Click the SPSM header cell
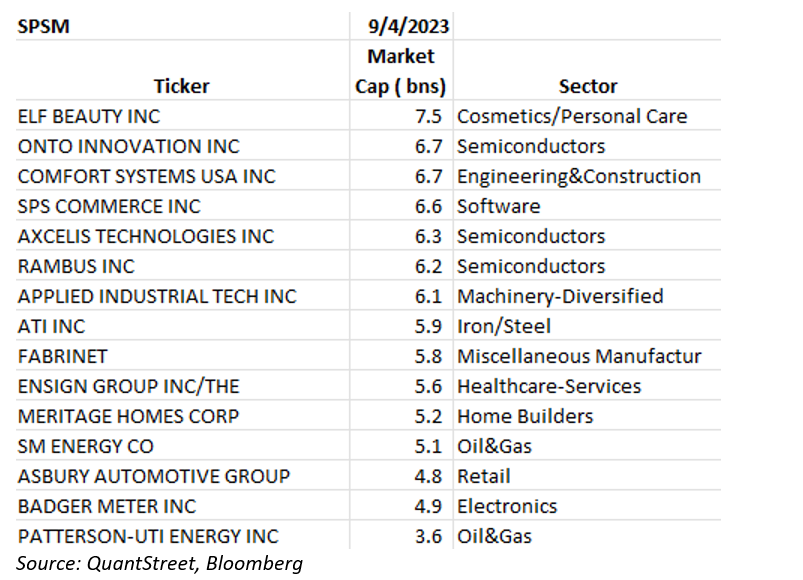The image size is (803, 580). [42, 24]
